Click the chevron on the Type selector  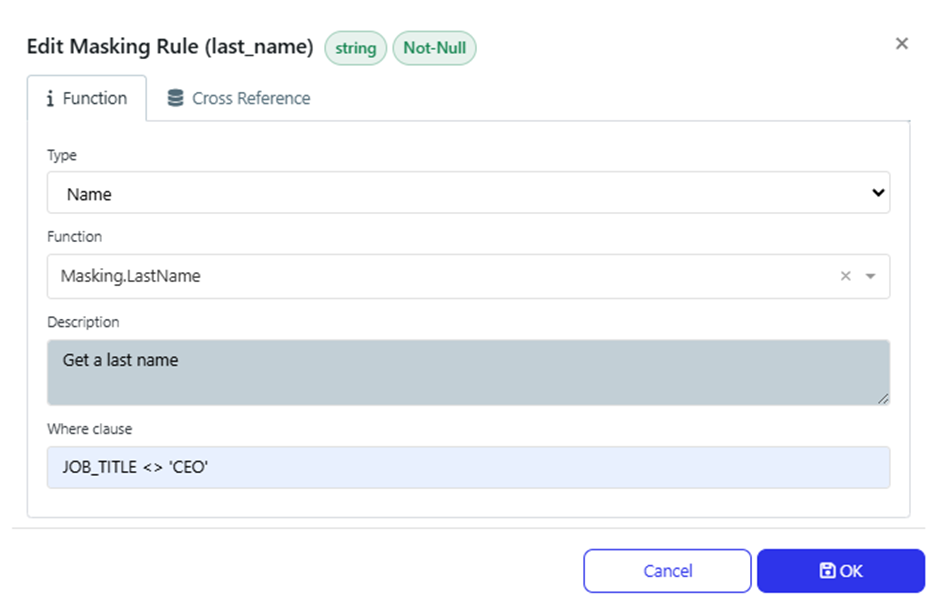[x=877, y=192]
